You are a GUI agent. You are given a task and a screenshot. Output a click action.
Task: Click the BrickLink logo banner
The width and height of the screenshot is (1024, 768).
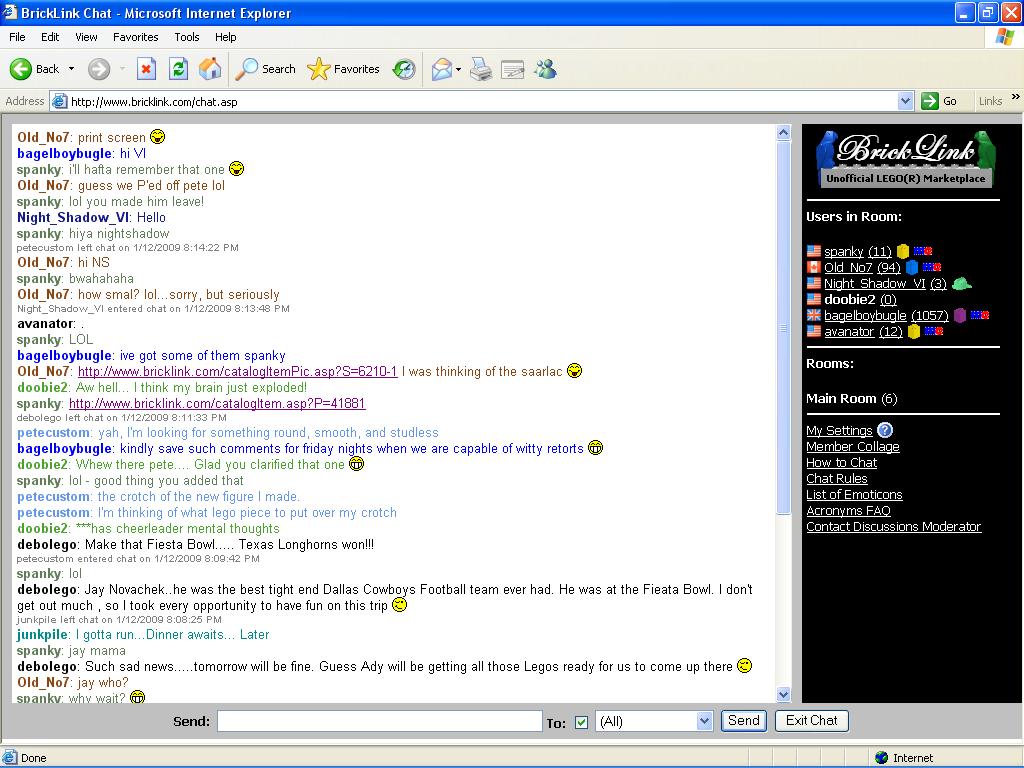[906, 159]
